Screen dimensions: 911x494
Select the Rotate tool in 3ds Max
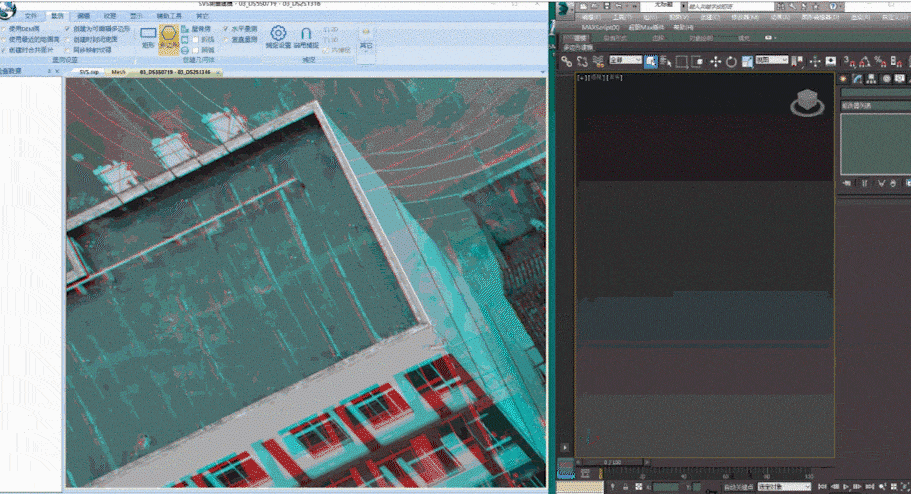click(732, 62)
